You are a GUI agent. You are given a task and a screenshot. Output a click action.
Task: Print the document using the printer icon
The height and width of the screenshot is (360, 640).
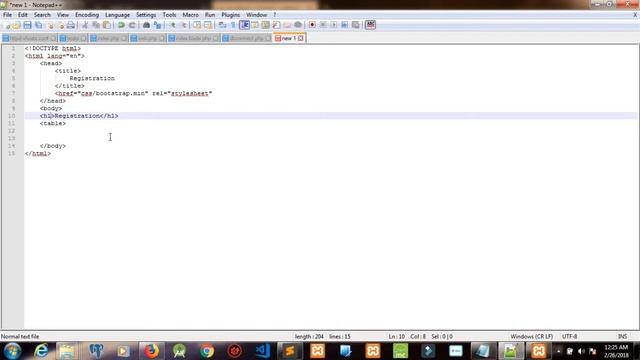71,25
